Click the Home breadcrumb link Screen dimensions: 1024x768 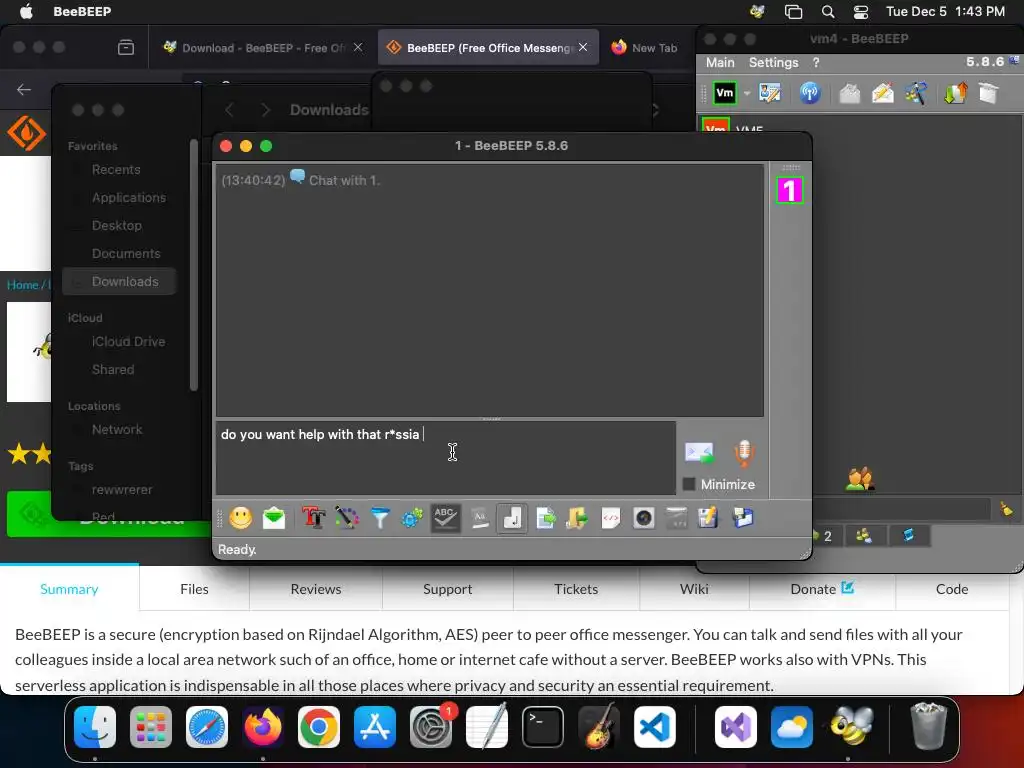(x=22, y=285)
